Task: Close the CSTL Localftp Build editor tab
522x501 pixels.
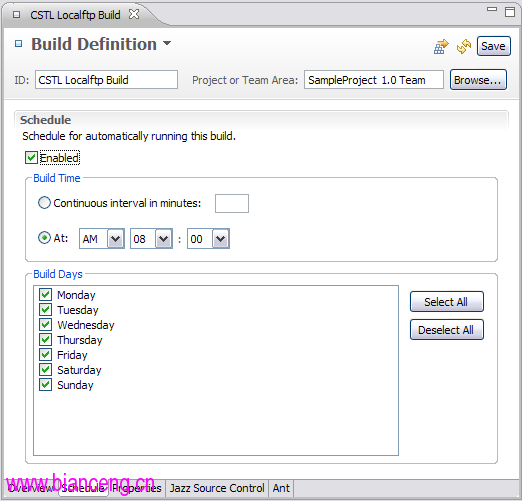Action: pyautogui.click(x=134, y=14)
